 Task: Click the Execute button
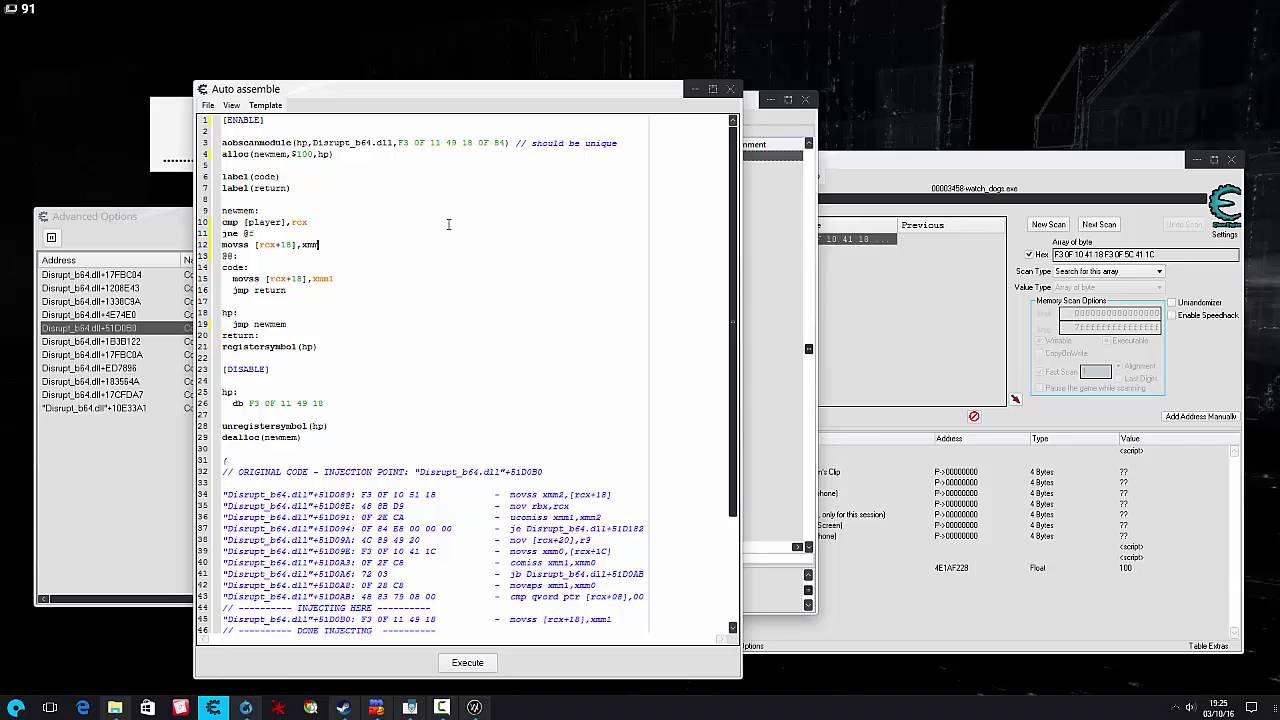point(467,663)
